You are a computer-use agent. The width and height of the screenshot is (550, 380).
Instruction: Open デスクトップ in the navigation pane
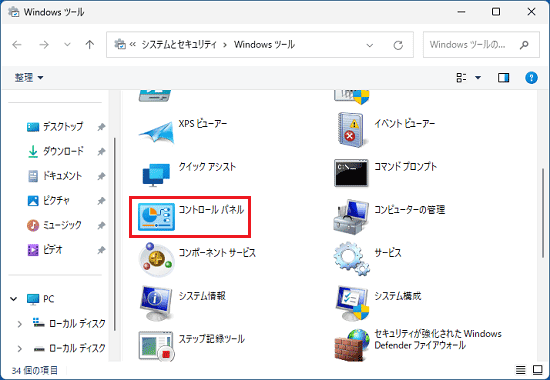[x=55, y=126]
